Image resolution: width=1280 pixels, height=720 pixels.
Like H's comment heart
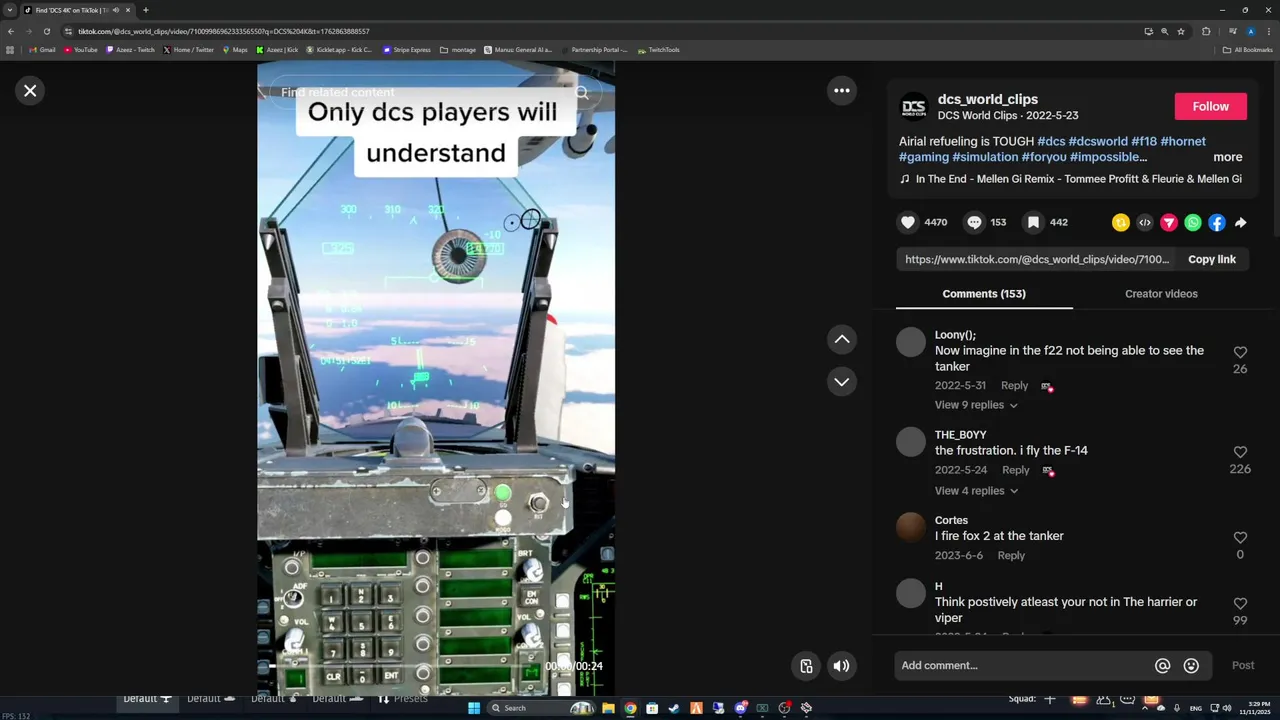coord(1240,604)
